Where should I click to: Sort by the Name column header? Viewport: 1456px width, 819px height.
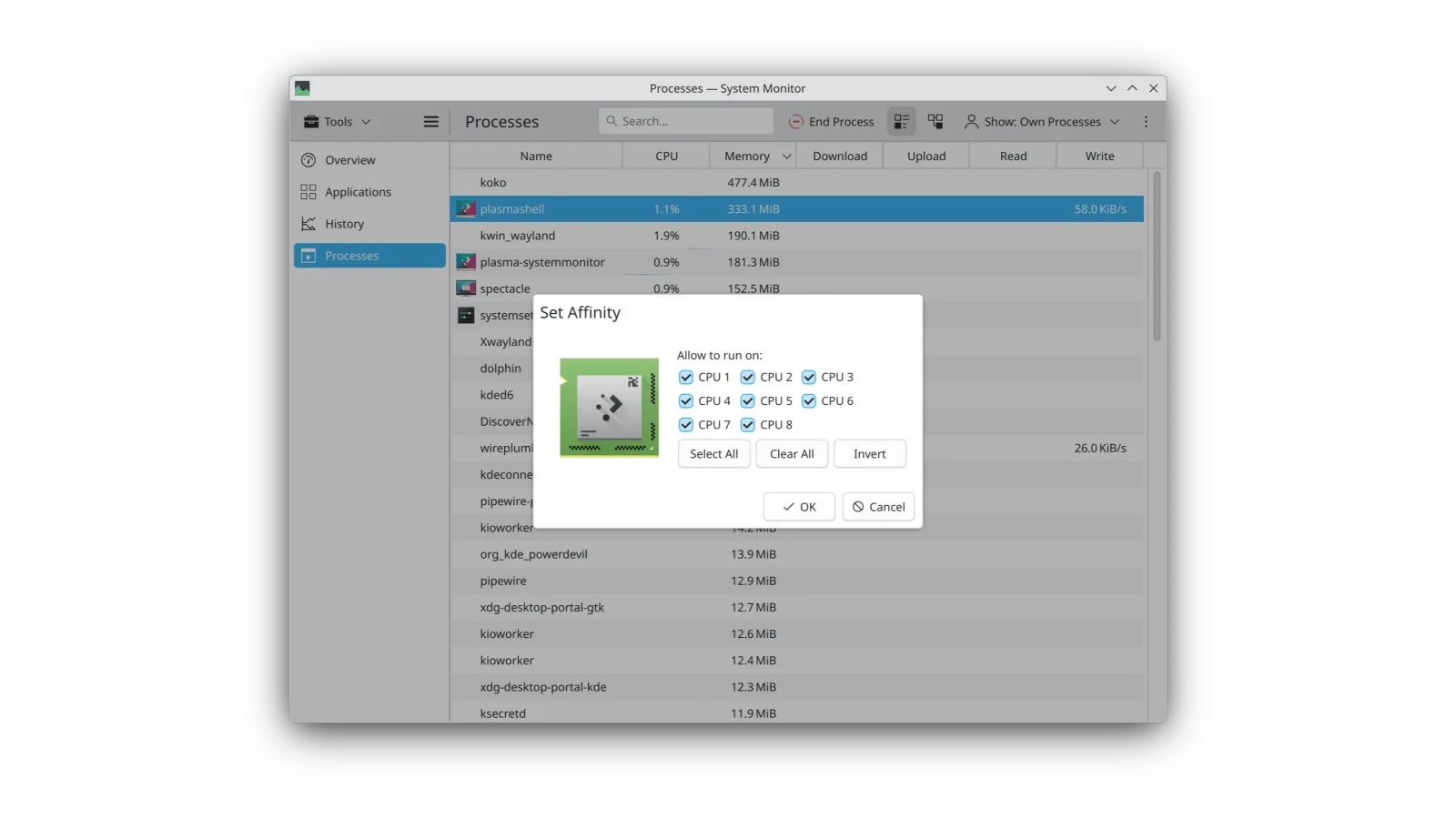click(x=536, y=157)
